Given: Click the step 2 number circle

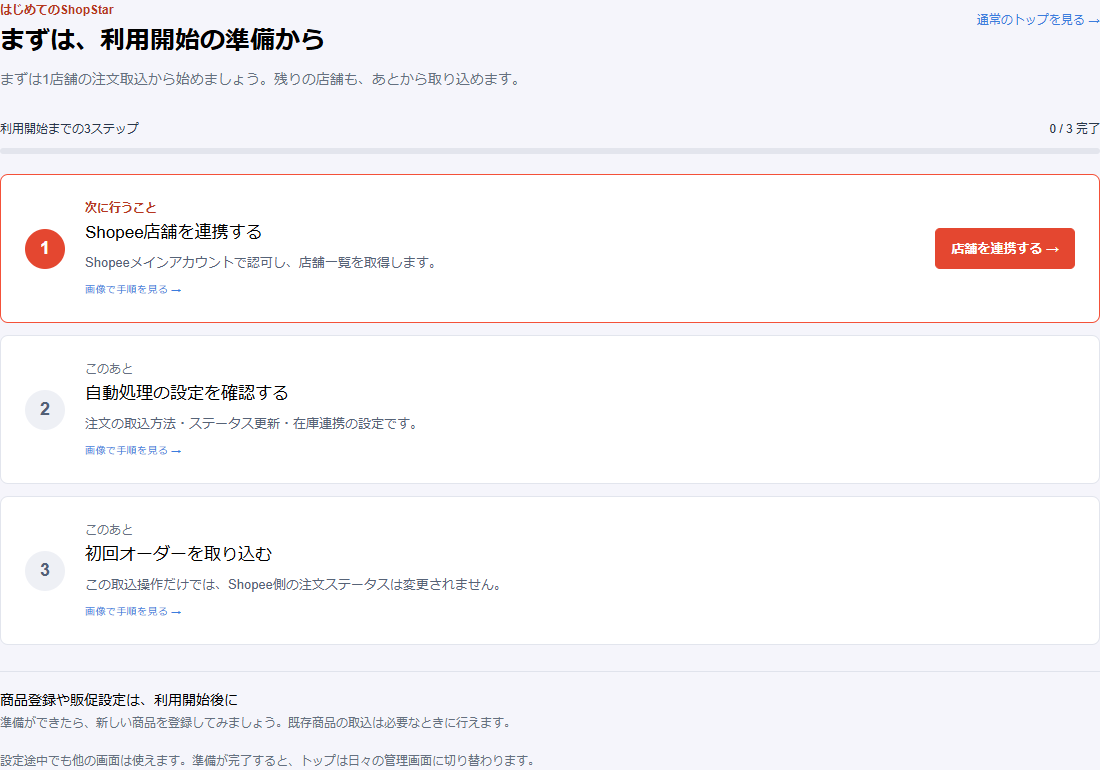Looking at the screenshot, I should click(45, 410).
